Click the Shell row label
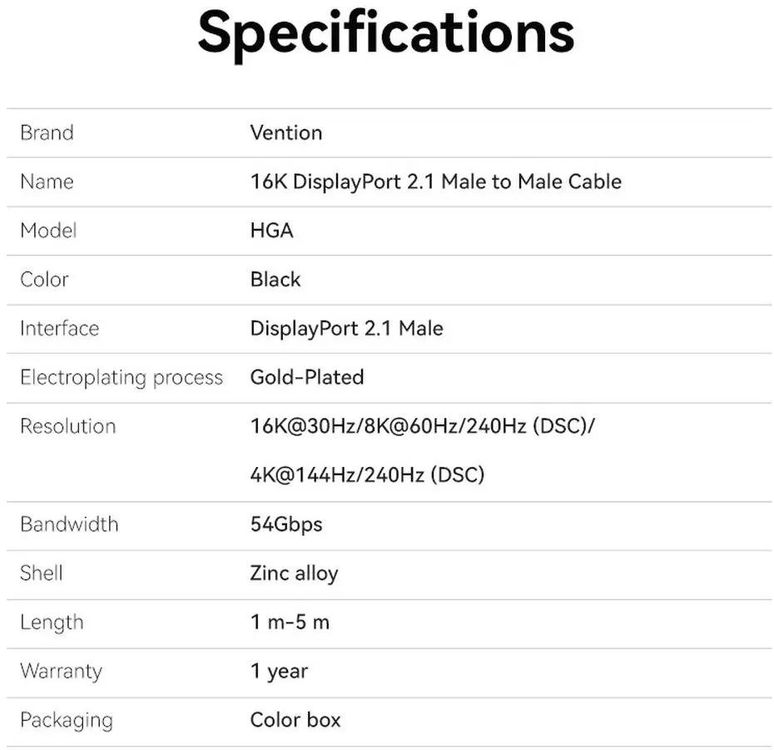The image size is (774, 750). click(x=41, y=574)
